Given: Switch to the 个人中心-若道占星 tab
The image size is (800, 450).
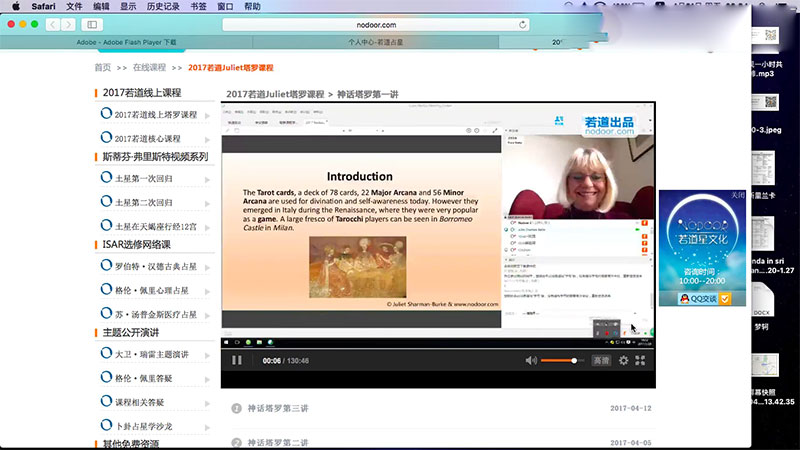Looking at the screenshot, I should pyautogui.click(x=376, y=42).
